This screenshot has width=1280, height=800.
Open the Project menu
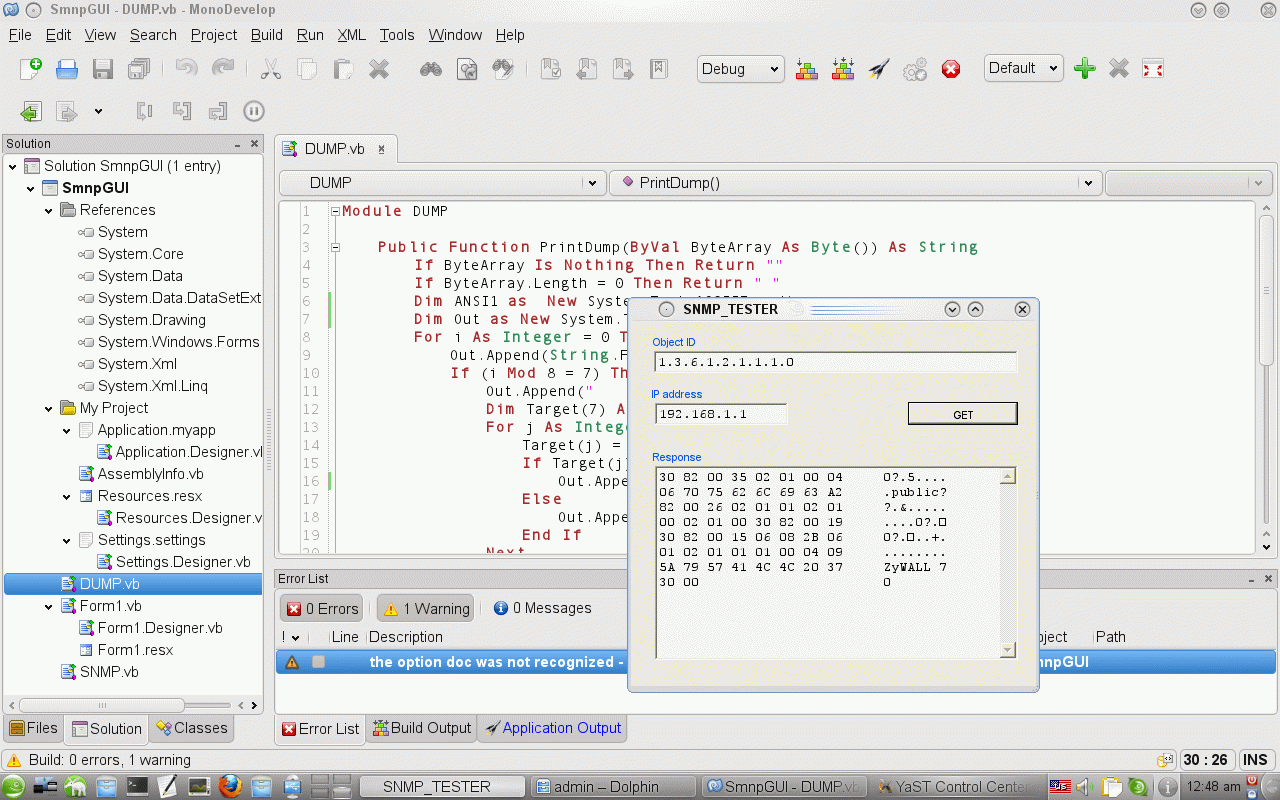click(214, 35)
